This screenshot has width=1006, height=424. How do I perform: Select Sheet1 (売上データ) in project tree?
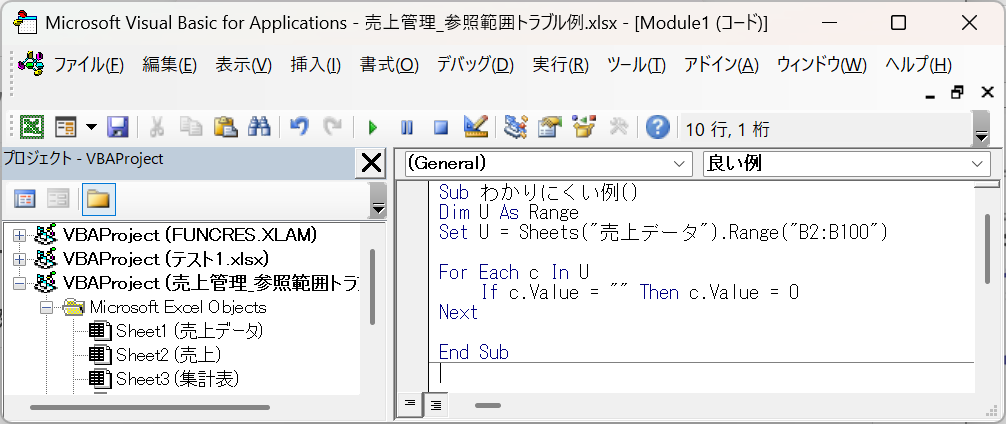point(189,331)
